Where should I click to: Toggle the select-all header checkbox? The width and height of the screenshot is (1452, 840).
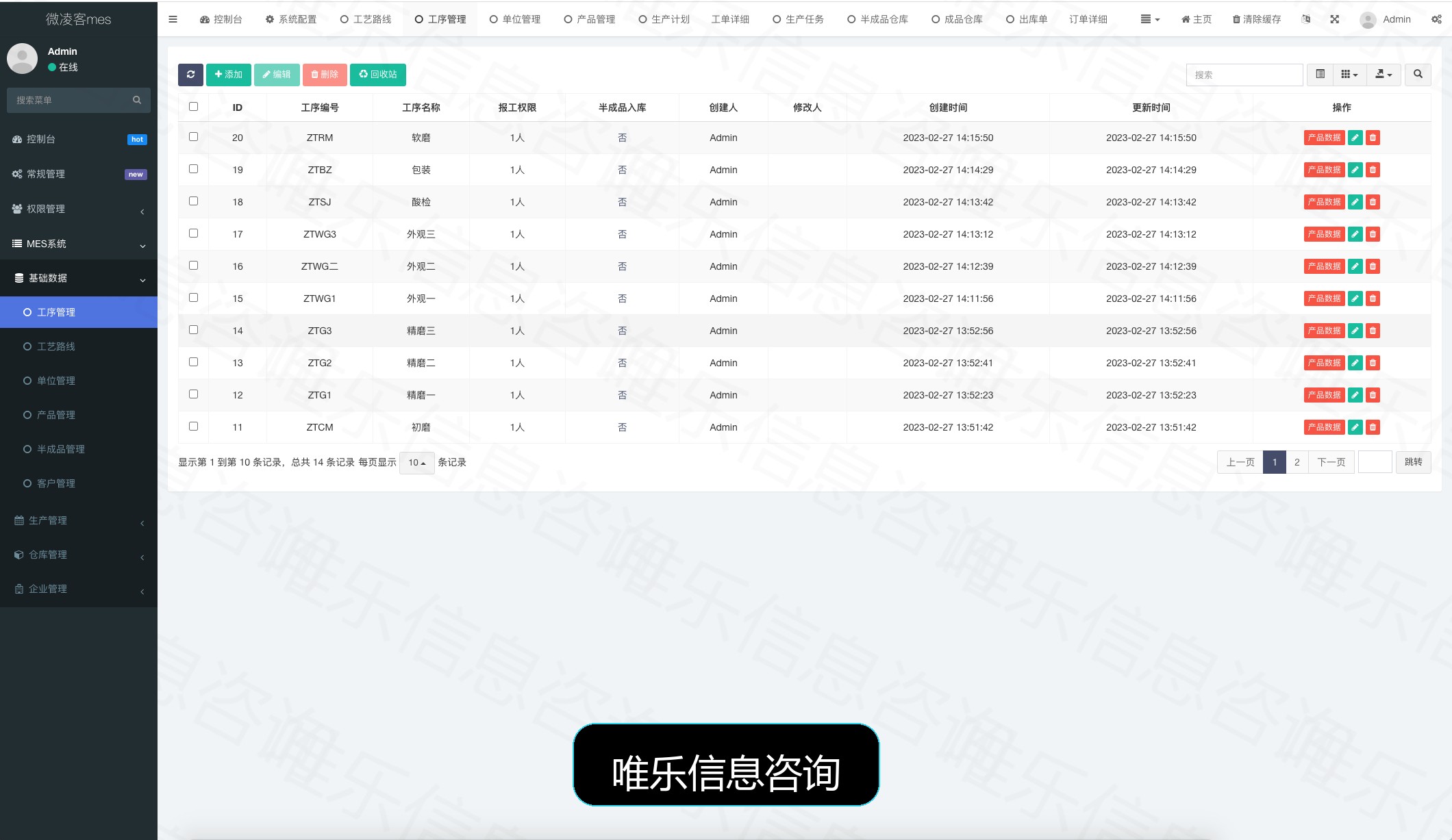click(193, 106)
